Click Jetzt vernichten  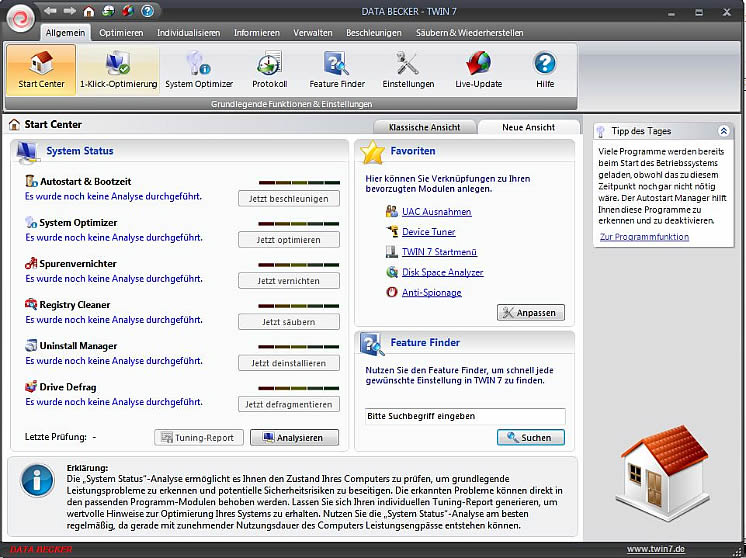289,281
